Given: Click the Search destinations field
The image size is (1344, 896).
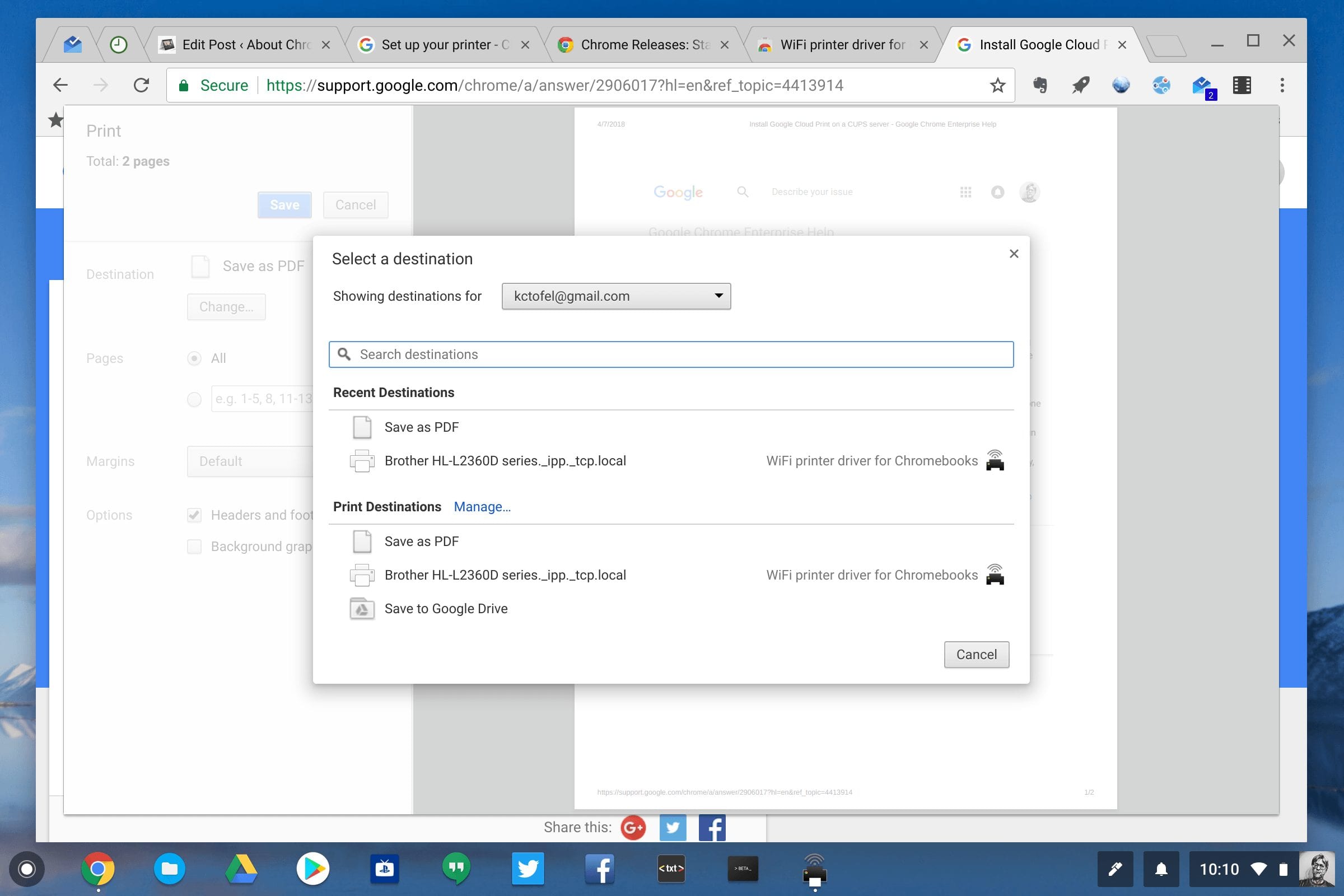Looking at the screenshot, I should 671,354.
